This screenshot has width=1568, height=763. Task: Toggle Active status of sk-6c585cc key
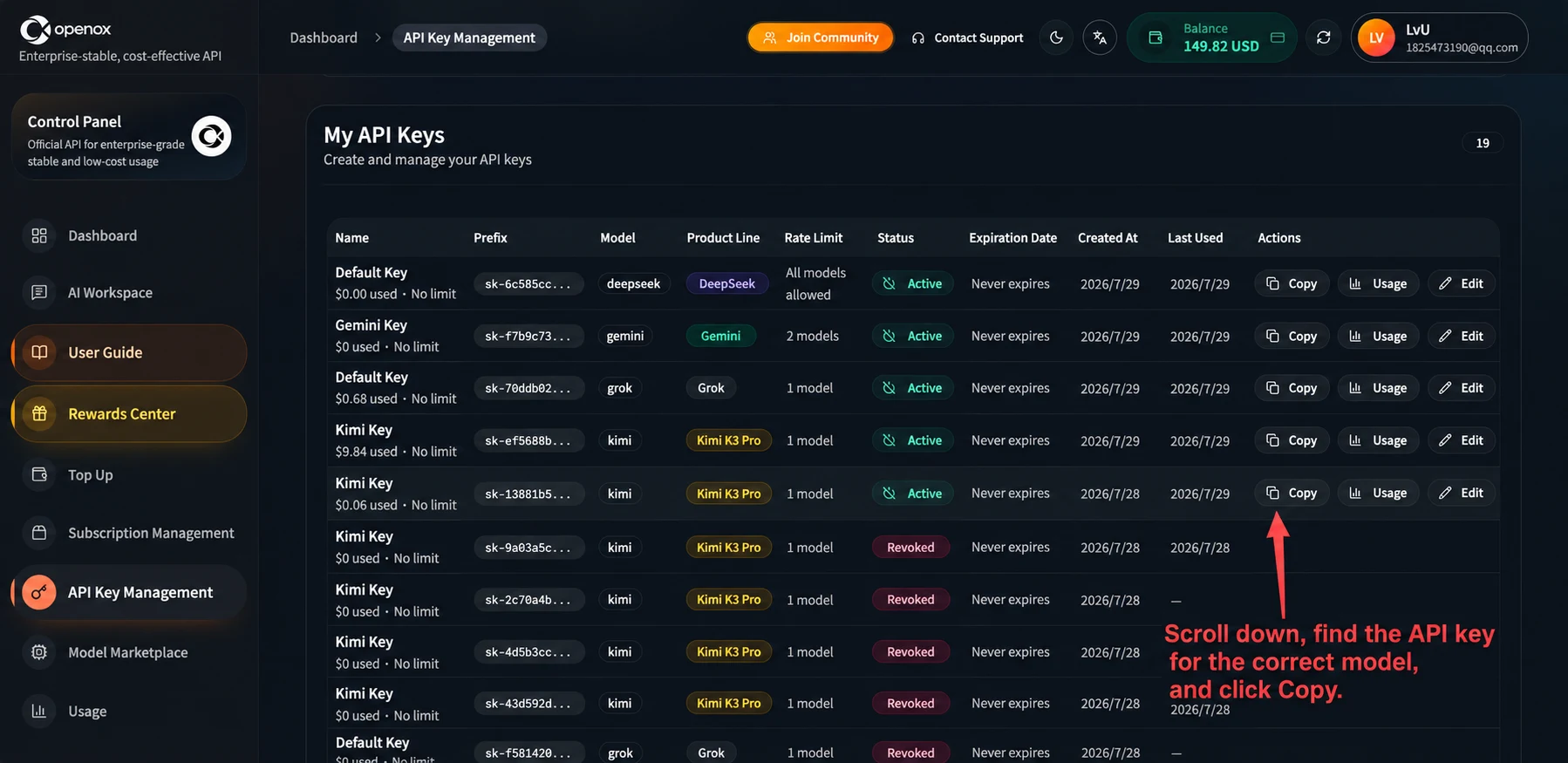[x=912, y=283]
